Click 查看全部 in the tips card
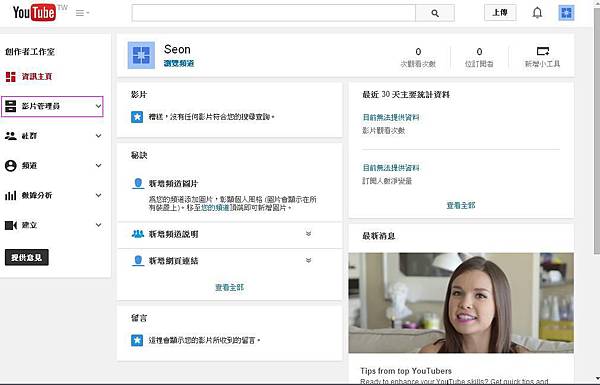Screen dimensions: 600x385 point(229,287)
